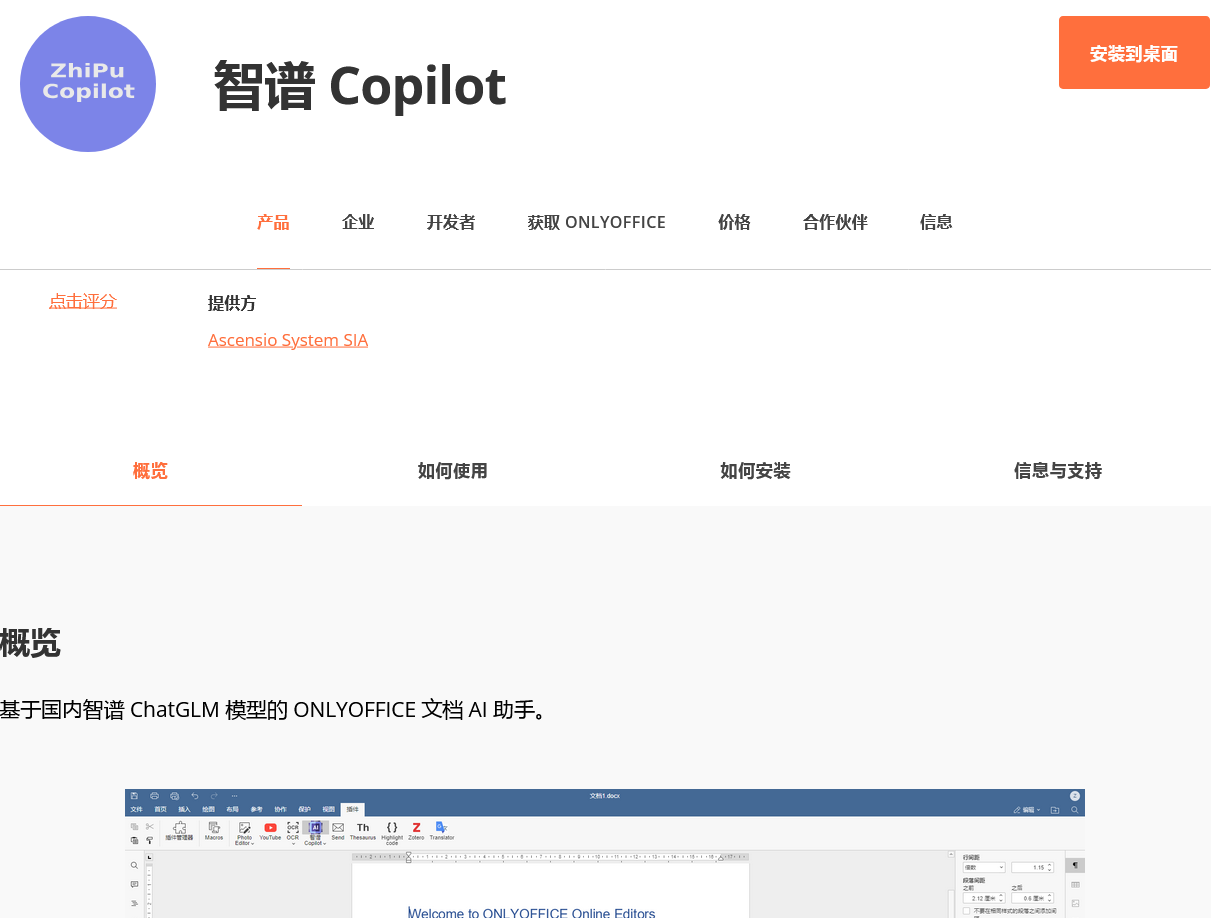
Task: Open the 行间距 line spacing type dropdown
Action: tap(984, 867)
